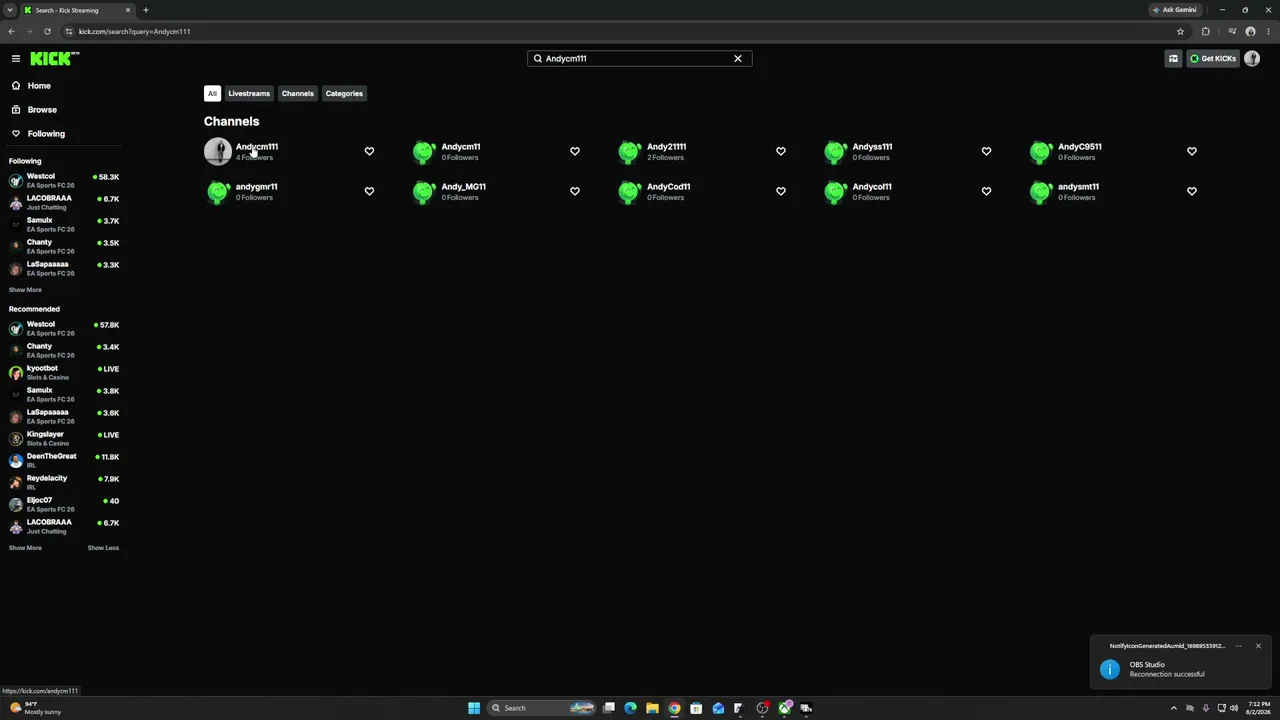This screenshot has width=1280, height=720.
Task: Open Kingslayer channel avatar in Recommended
Action: 16,438
